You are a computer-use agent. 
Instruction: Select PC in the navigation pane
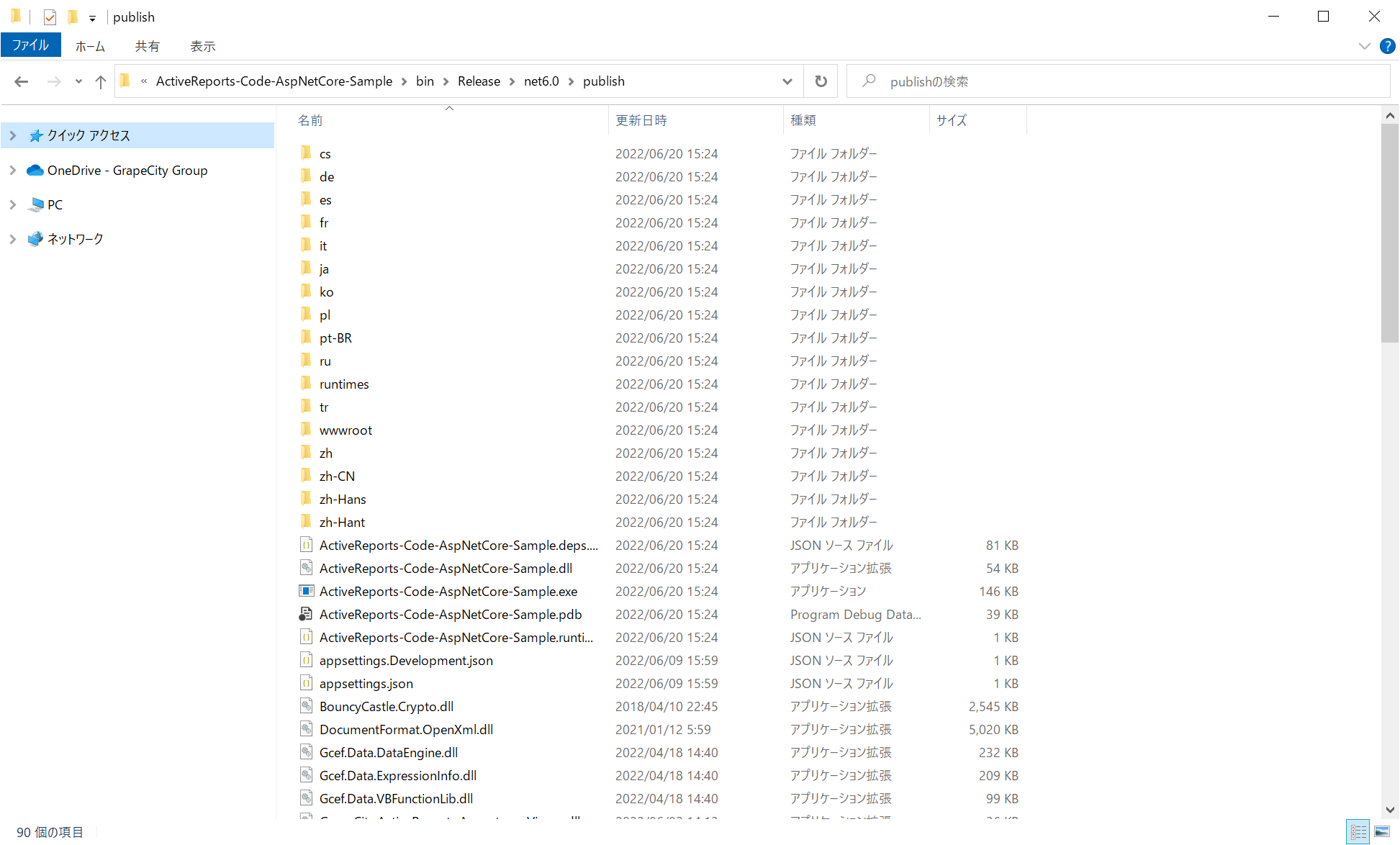[55, 205]
